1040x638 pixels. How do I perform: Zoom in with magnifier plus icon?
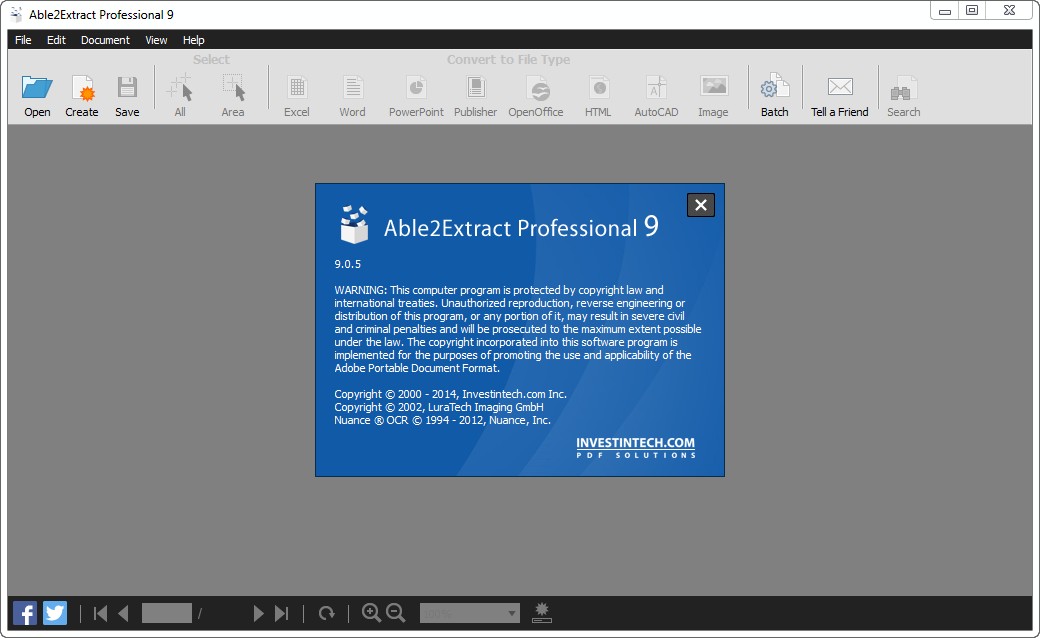coord(371,613)
